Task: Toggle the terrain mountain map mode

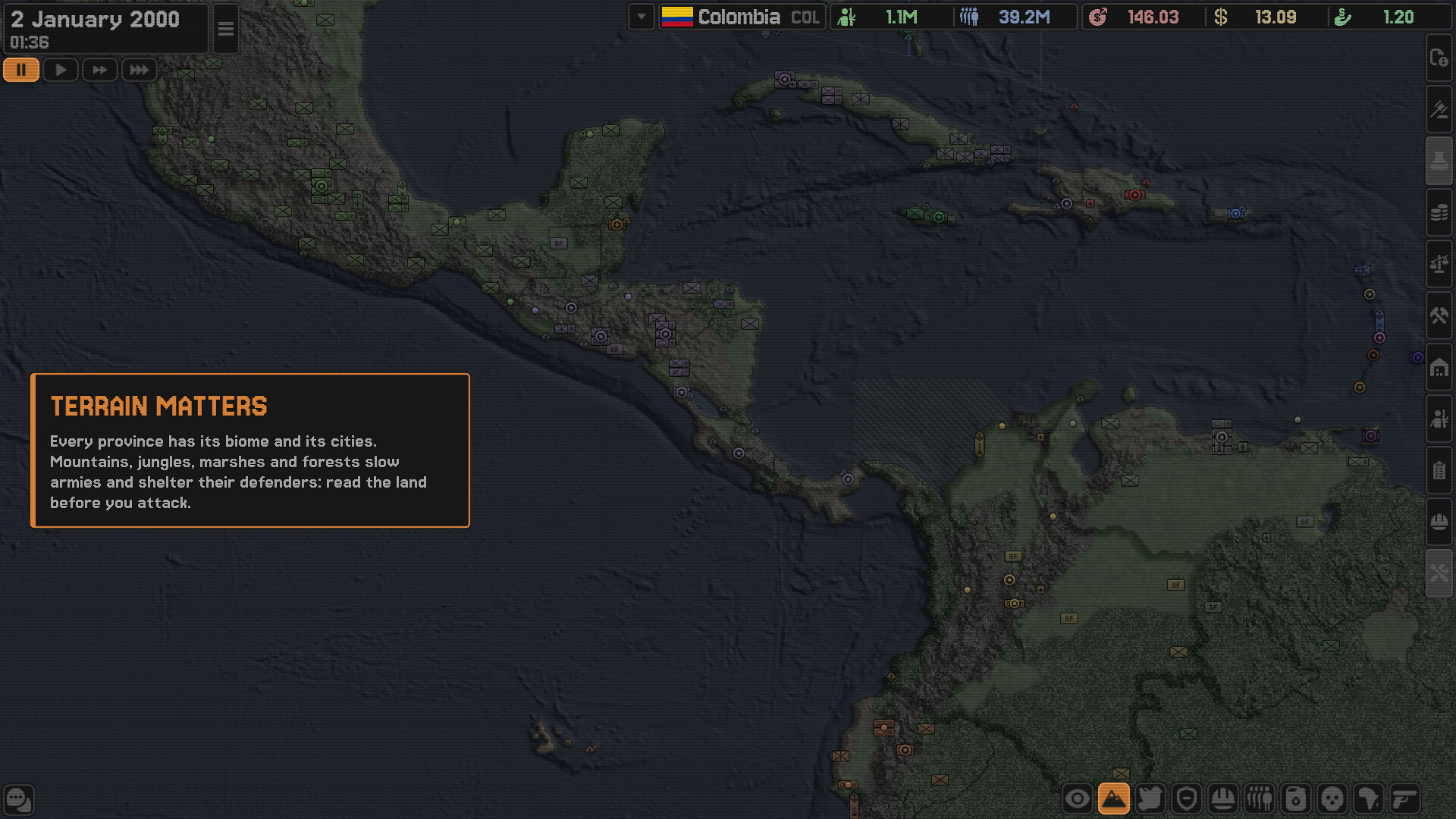Action: tap(1113, 799)
